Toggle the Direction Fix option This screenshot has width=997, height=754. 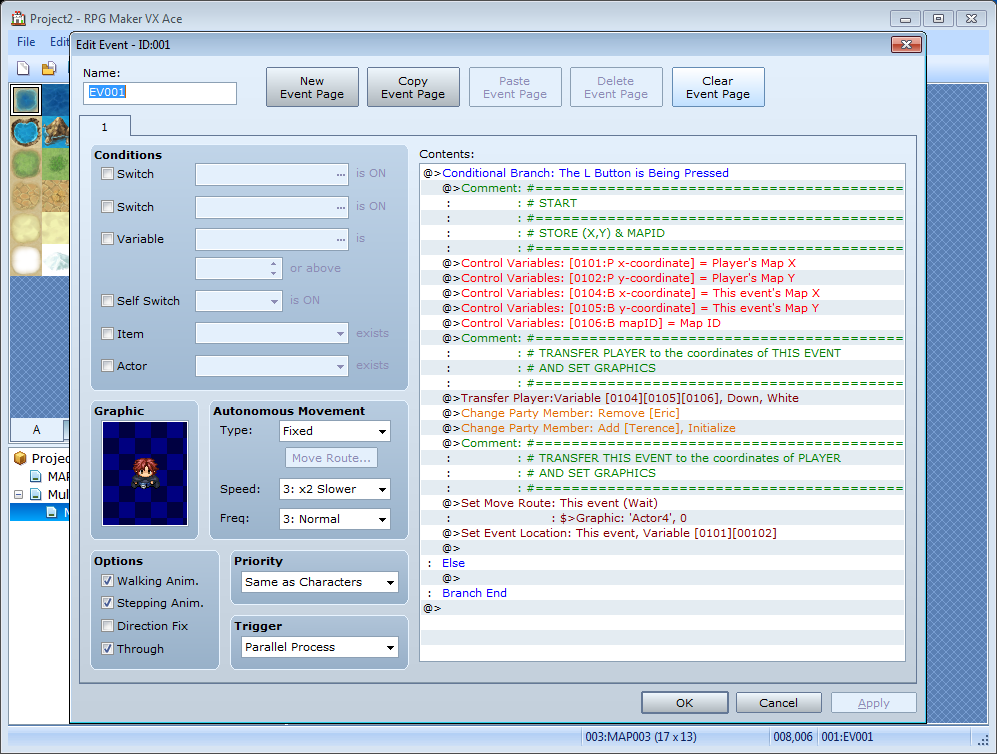(108, 626)
